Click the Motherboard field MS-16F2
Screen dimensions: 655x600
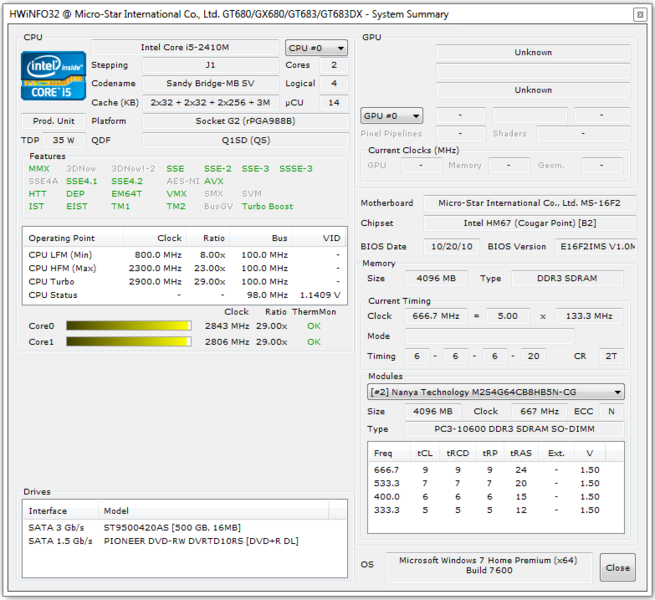click(530, 203)
